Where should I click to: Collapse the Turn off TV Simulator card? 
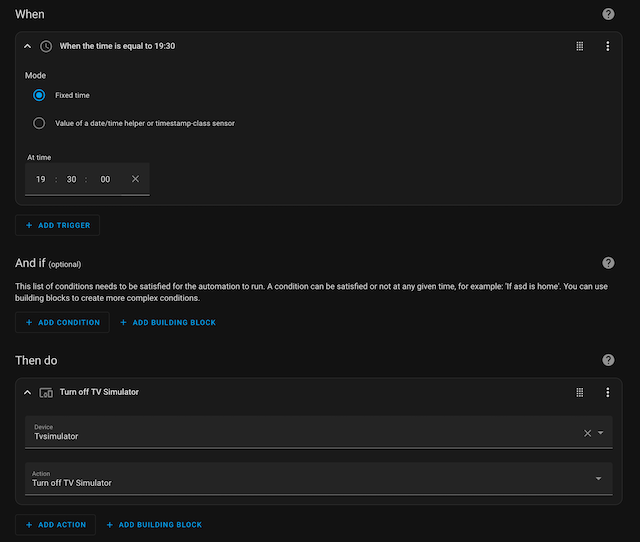pyautogui.click(x=27, y=392)
